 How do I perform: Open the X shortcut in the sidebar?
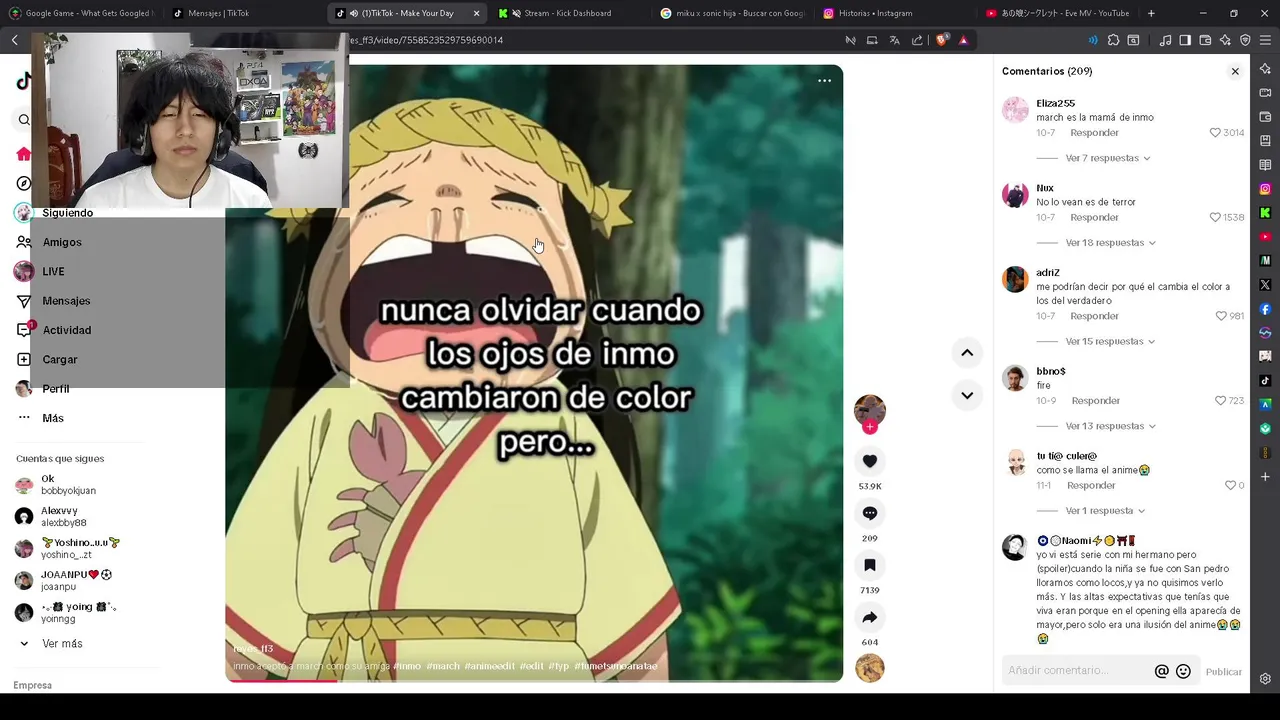point(1265,285)
